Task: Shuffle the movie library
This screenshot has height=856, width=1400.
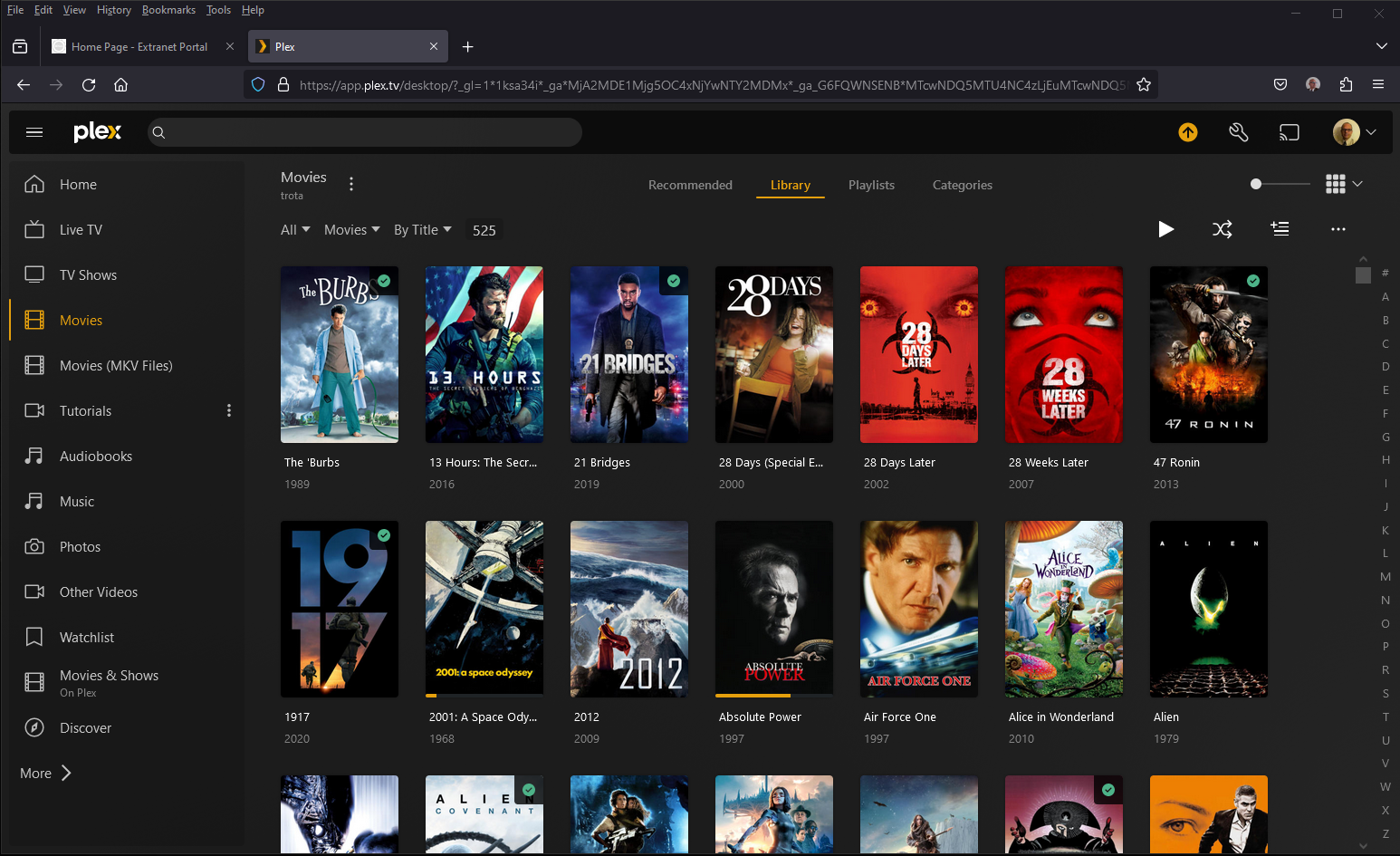Action: (1223, 229)
